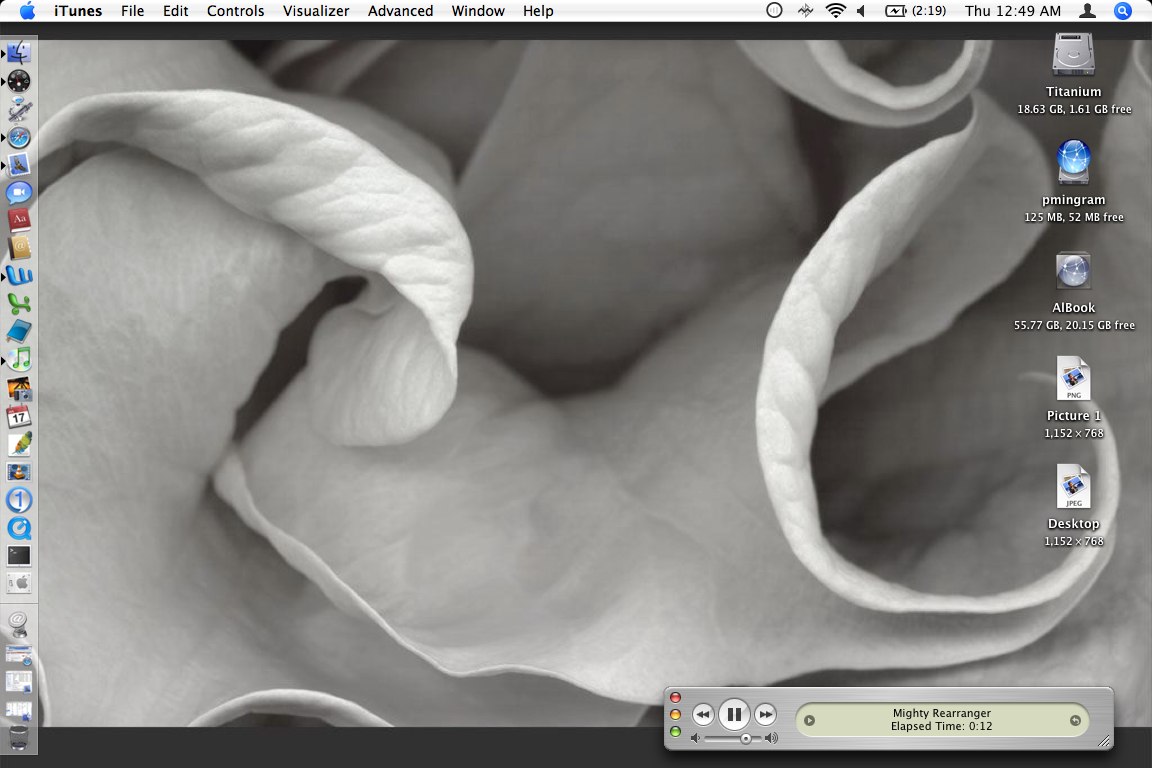Open iCal from the Dock
The image size is (1152, 768).
[x=19, y=417]
